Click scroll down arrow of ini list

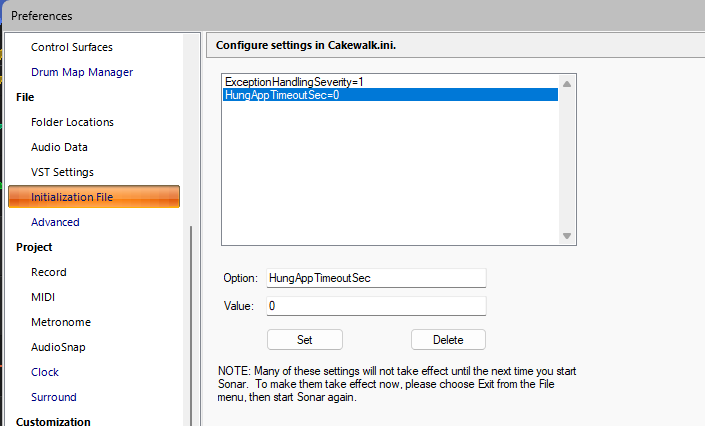[567, 236]
